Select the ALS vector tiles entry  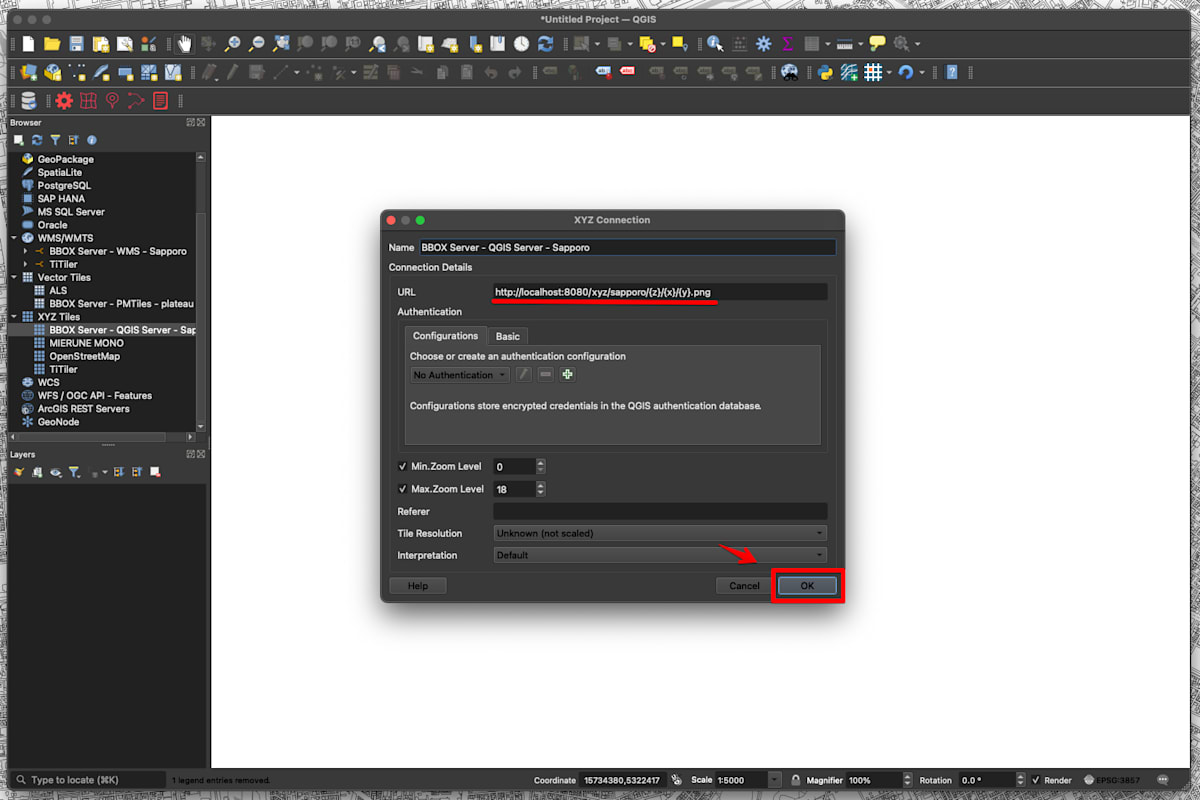point(58,290)
